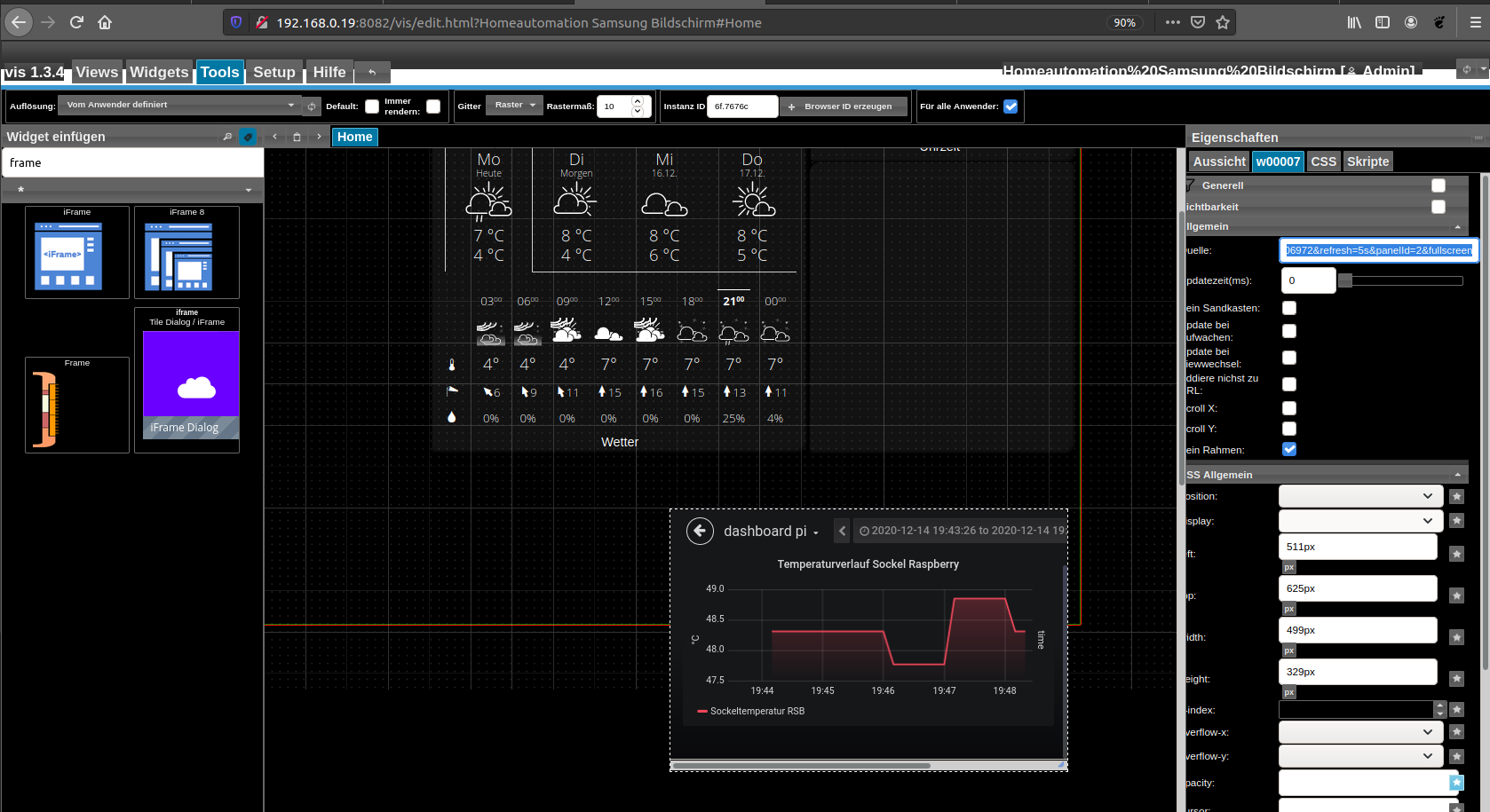
Task: Click the blue tag icon in widget panel
Action: tap(249, 137)
